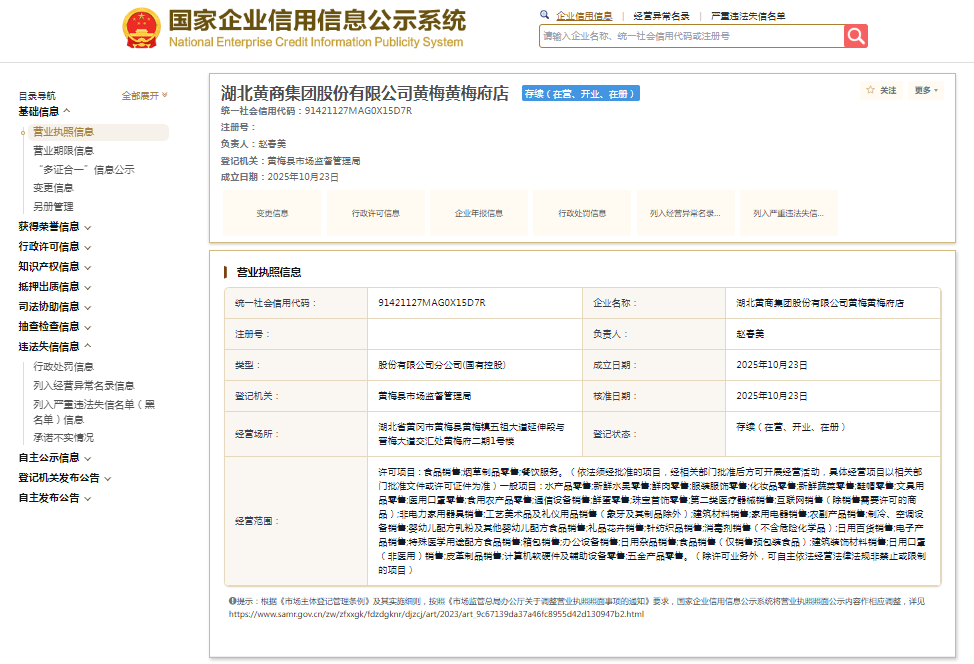Switch to the 严重违法失信名单 search tab
The width and height of the screenshot is (974, 664).
pos(748,16)
